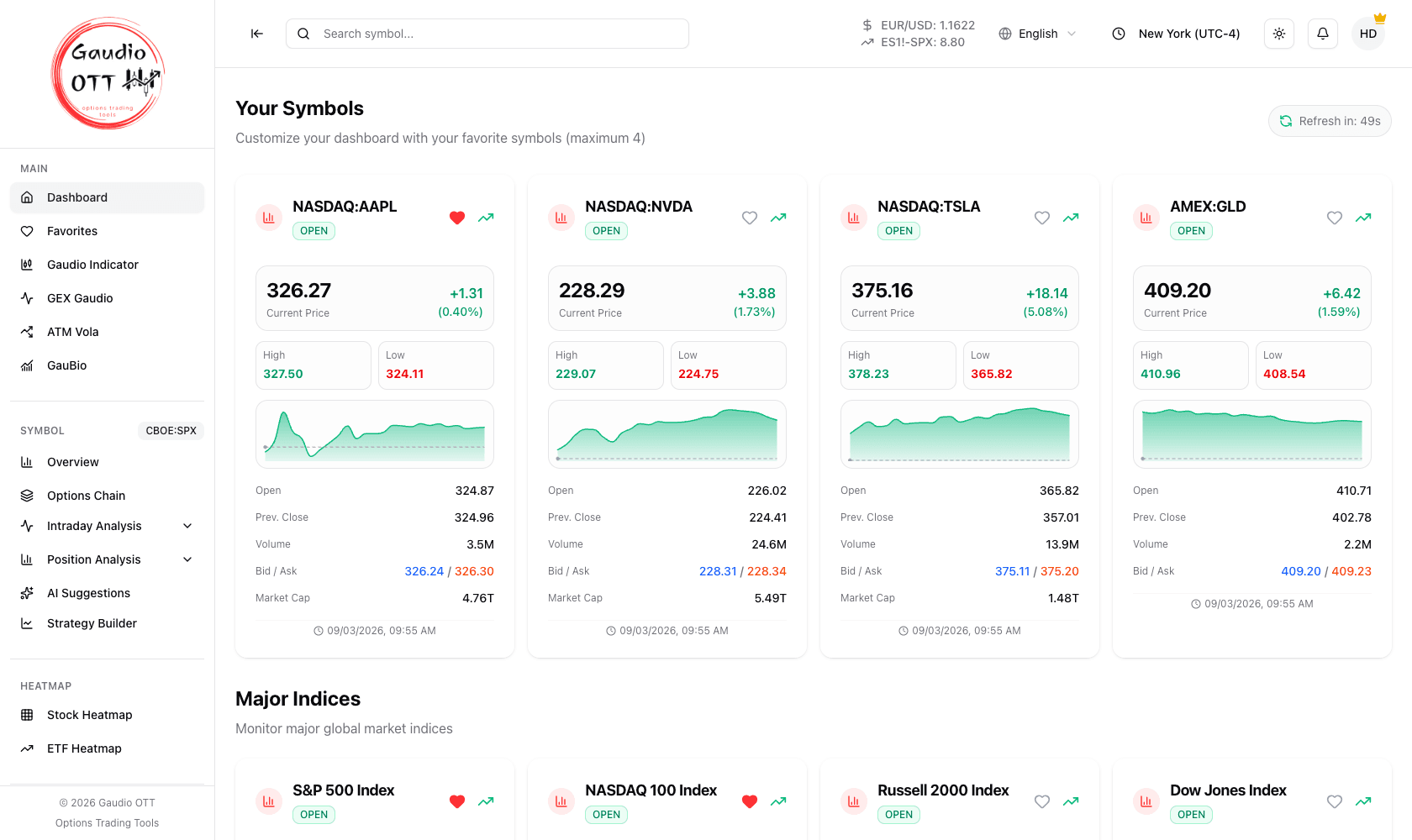Expand the Intraday Analysis submenu

click(108, 526)
